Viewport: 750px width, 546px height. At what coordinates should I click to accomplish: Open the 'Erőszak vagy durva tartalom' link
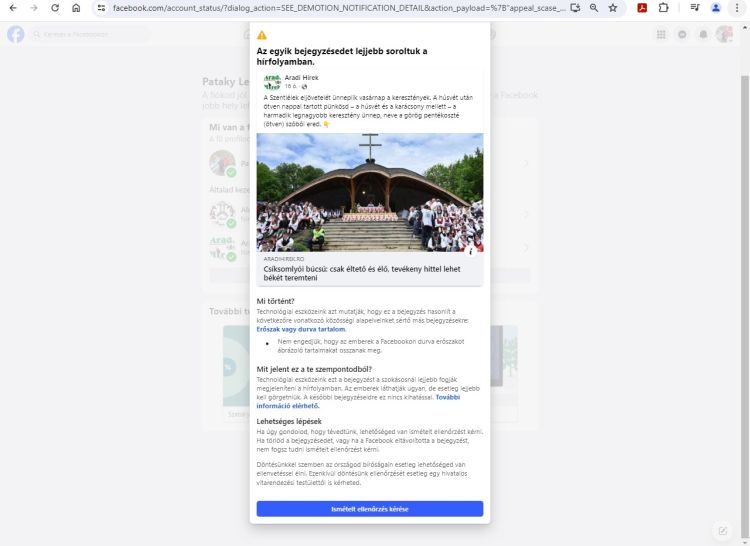pyautogui.click(x=301, y=329)
